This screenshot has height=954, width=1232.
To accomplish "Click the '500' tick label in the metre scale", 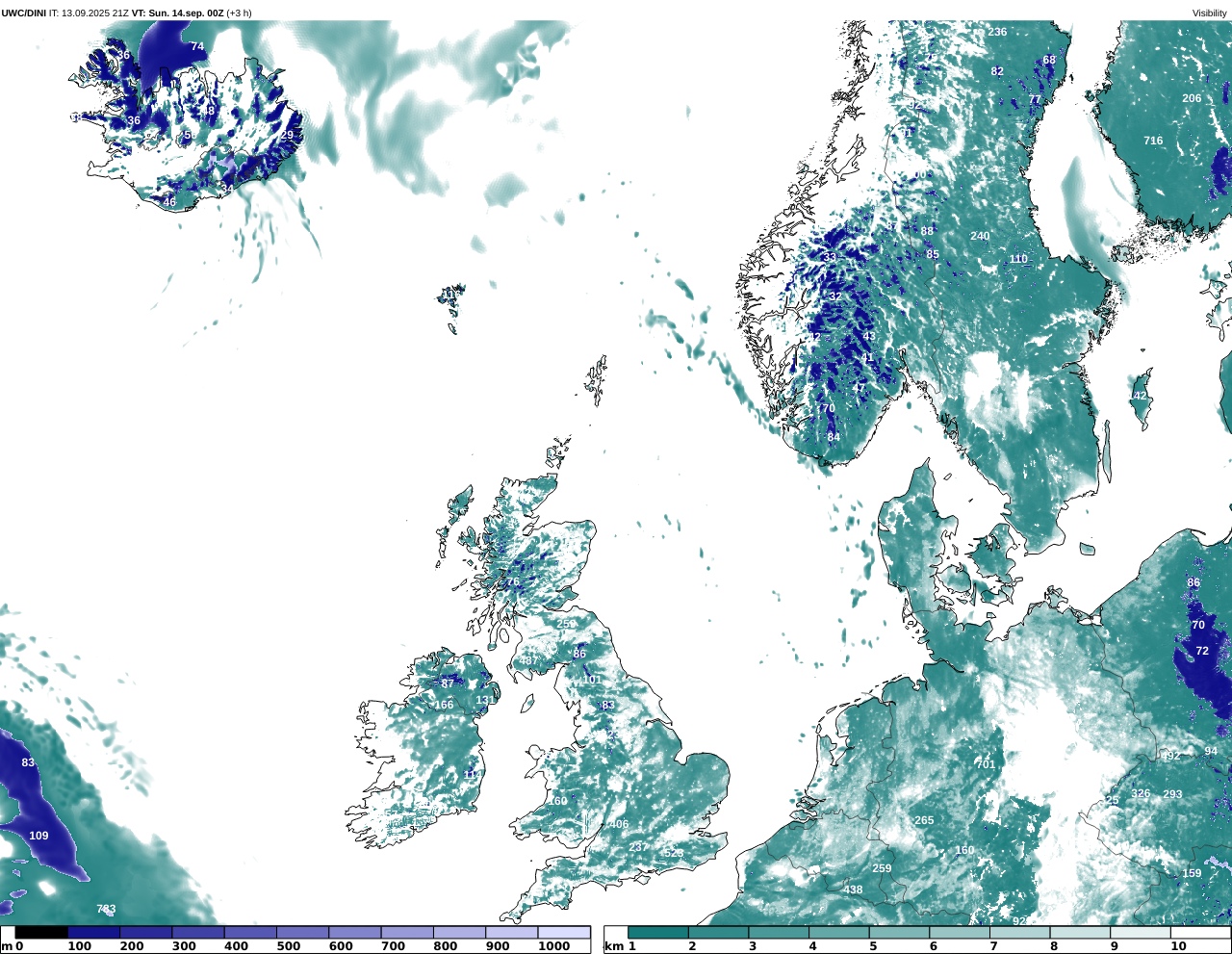I will point(289,946).
